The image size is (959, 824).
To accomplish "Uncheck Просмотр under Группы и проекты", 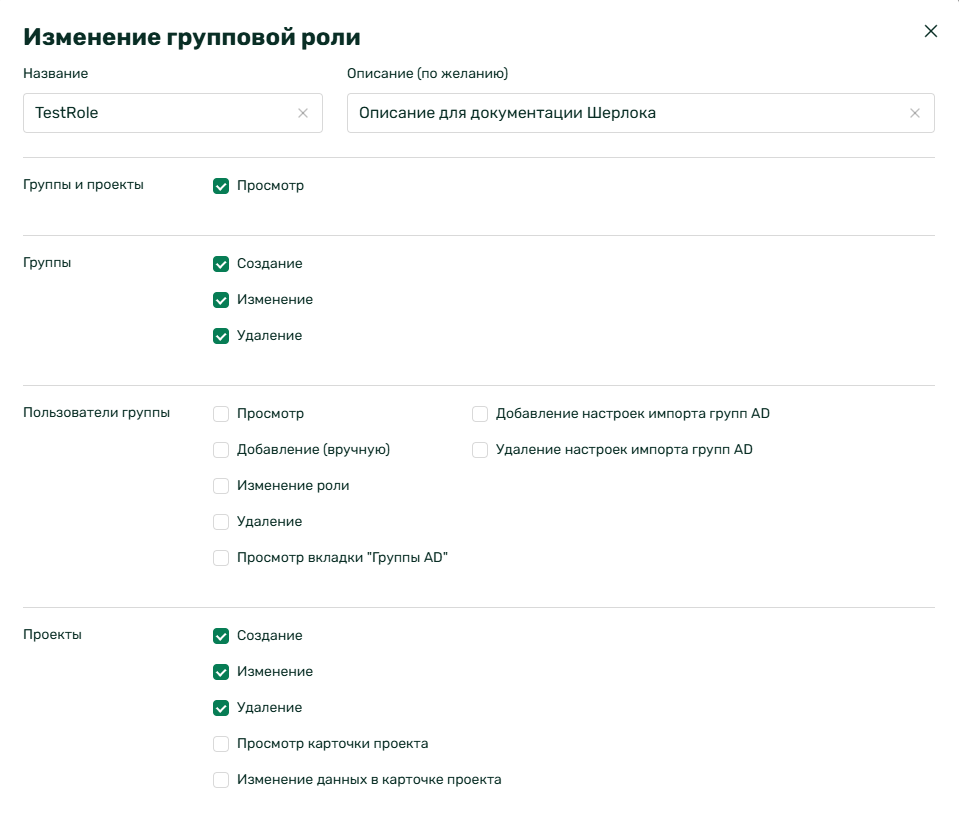I will [x=221, y=186].
